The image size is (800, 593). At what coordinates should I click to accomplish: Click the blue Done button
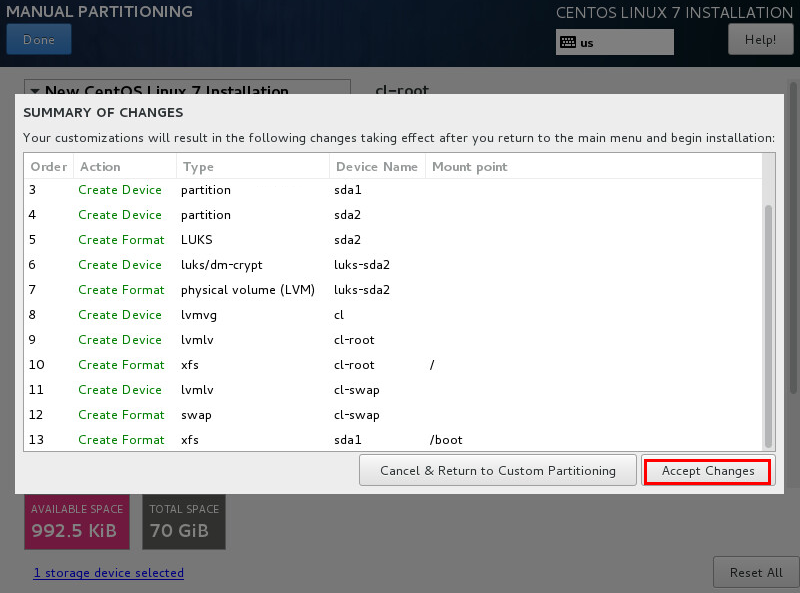coord(39,40)
